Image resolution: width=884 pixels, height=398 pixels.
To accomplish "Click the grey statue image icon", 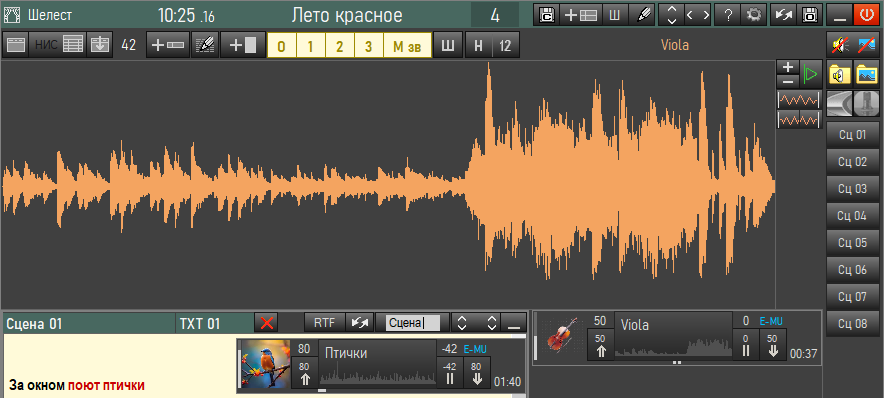I will [867, 103].
